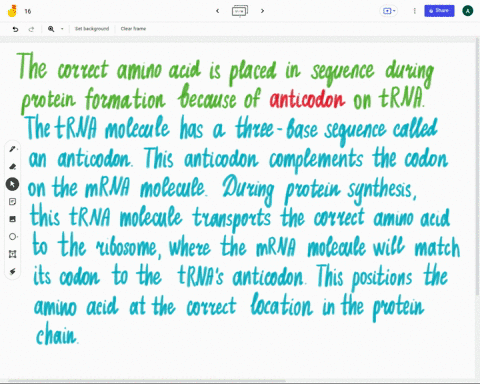
Task: Open the present to meeting button
Action: click(x=387, y=11)
